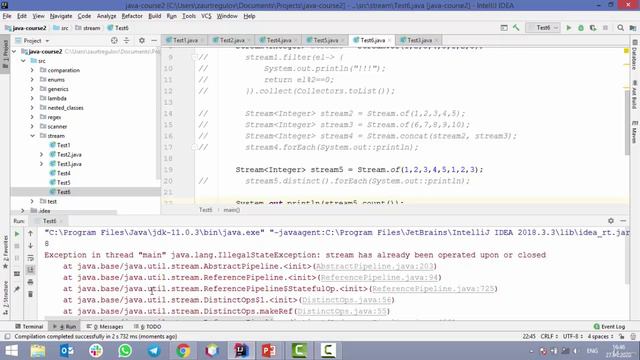Toggle the Structure side tool window
The image size is (640, 360).
[5, 298]
